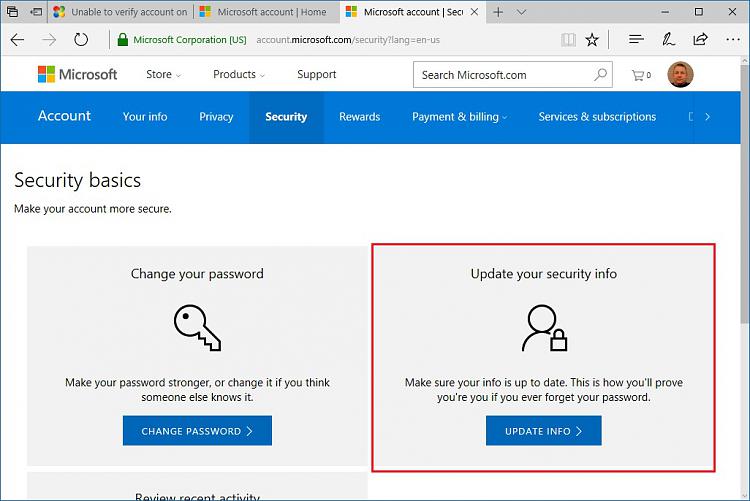
Task: Open Services & subscriptions tab
Action: click(597, 117)
